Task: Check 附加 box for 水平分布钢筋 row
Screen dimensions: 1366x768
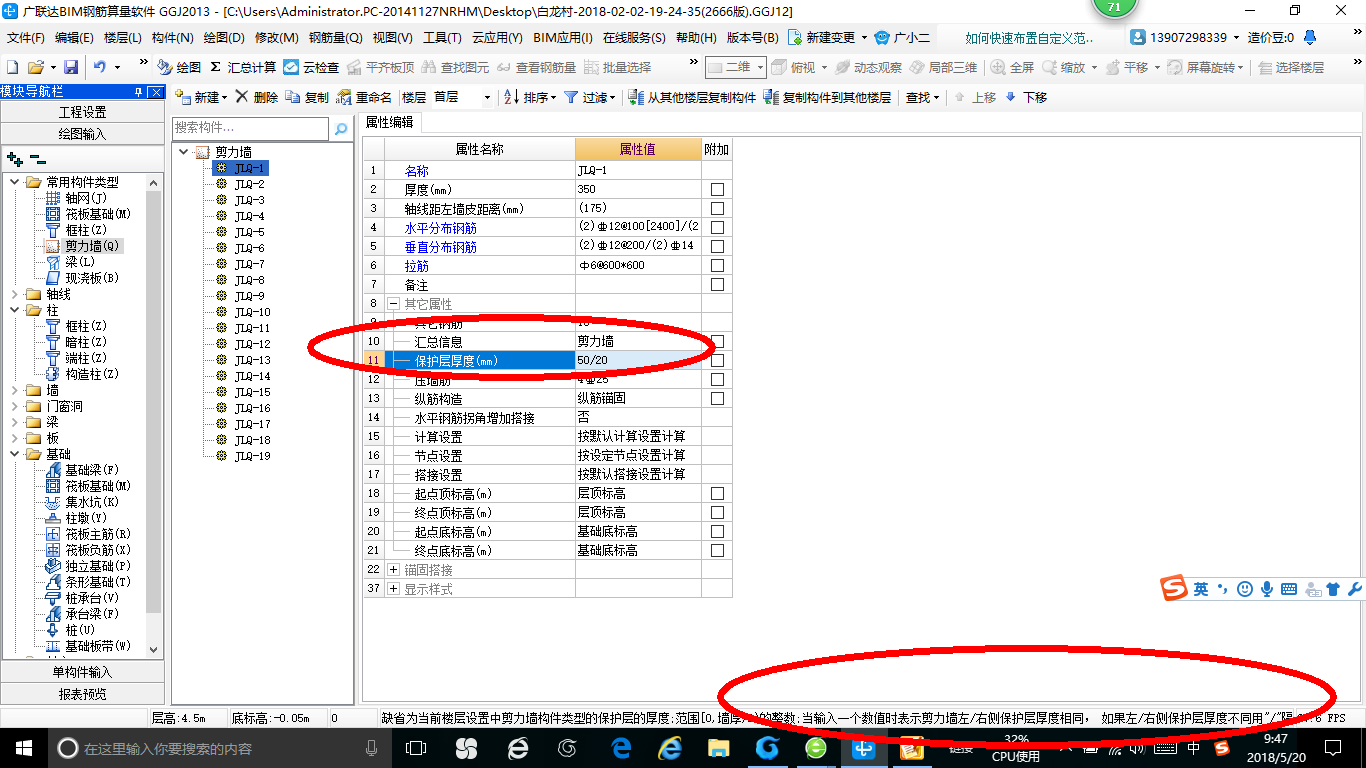Action: click(717, 228)
